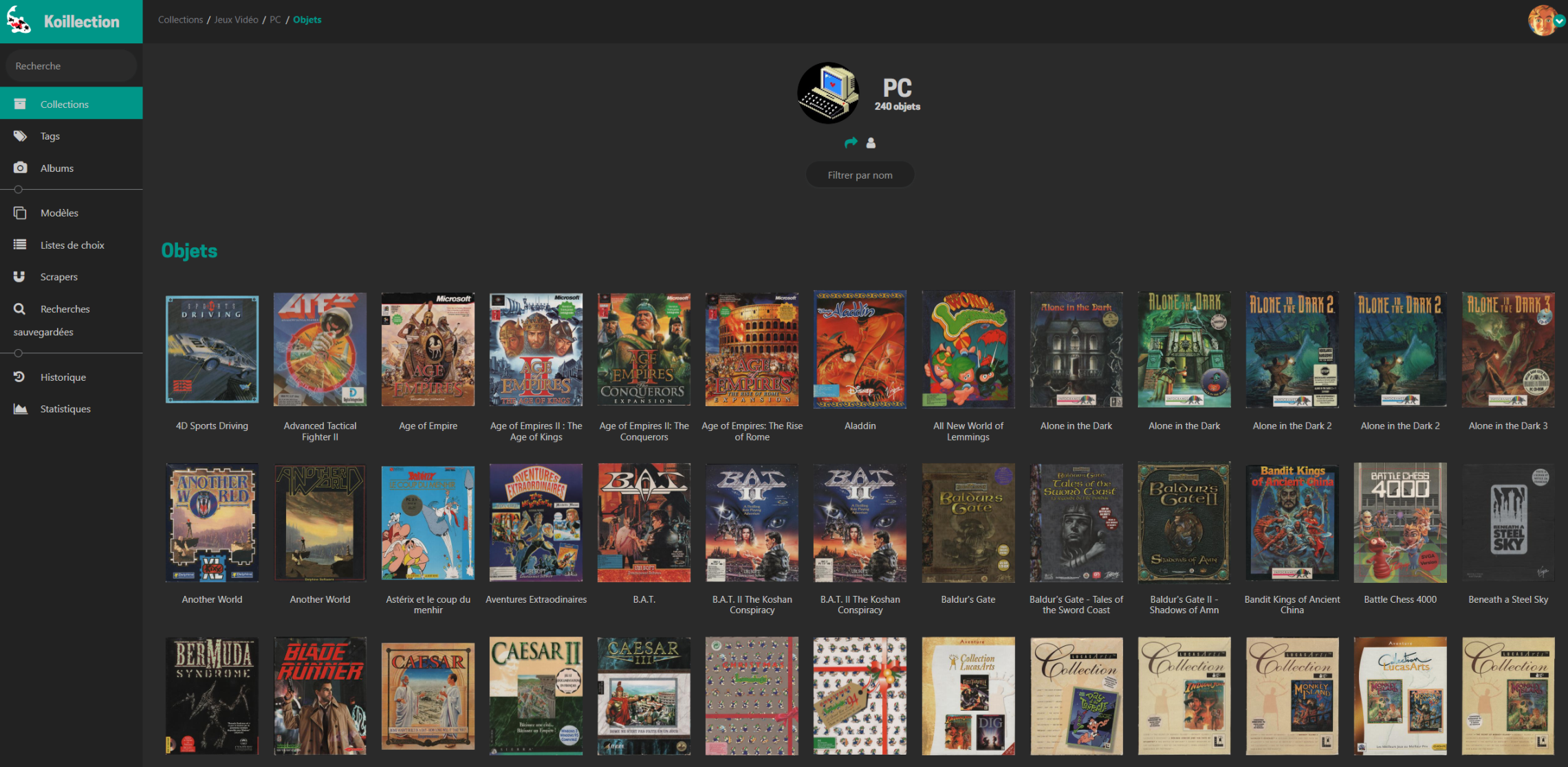The width and height of the screenshot is (1568, 767).
Task: Open the 4D Sports Driving cover
Action: coord(213,349)
